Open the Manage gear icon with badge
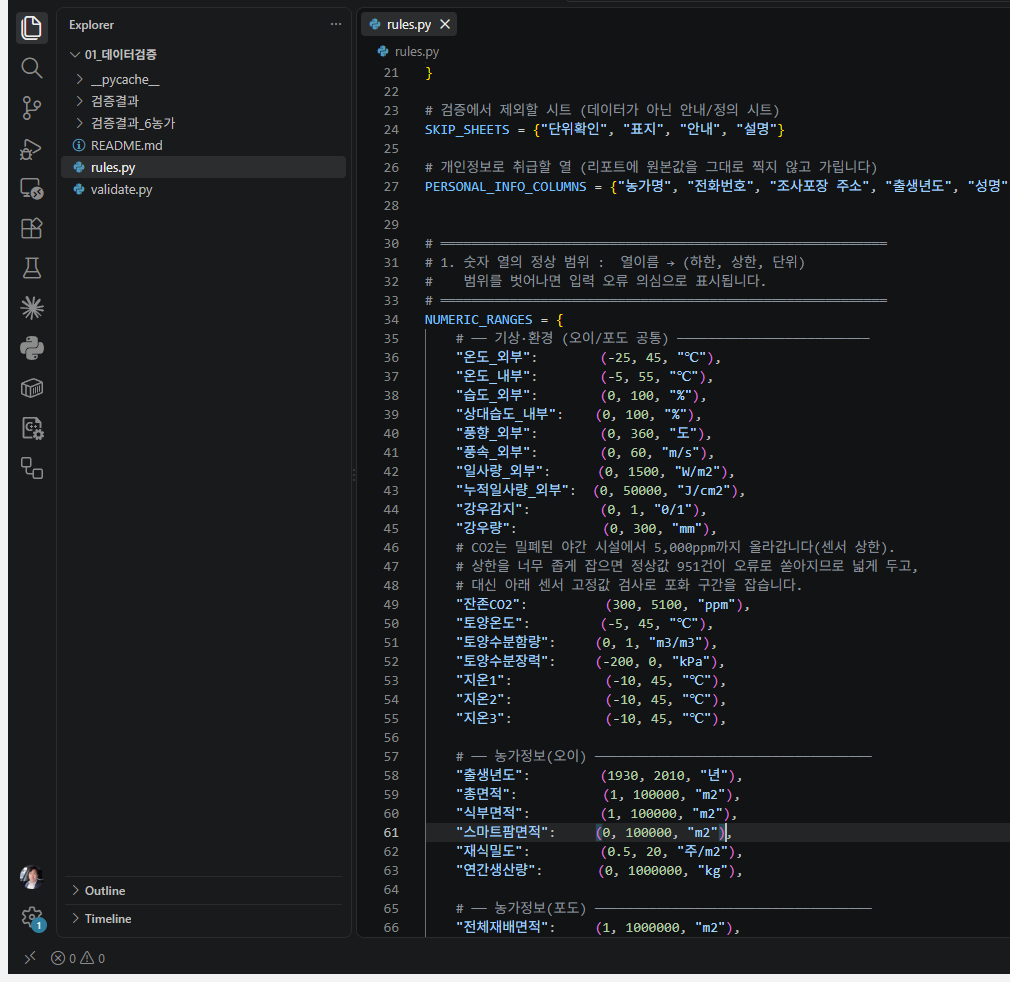The width and height of the screenshot is (1010, 982). click(32, 918)
